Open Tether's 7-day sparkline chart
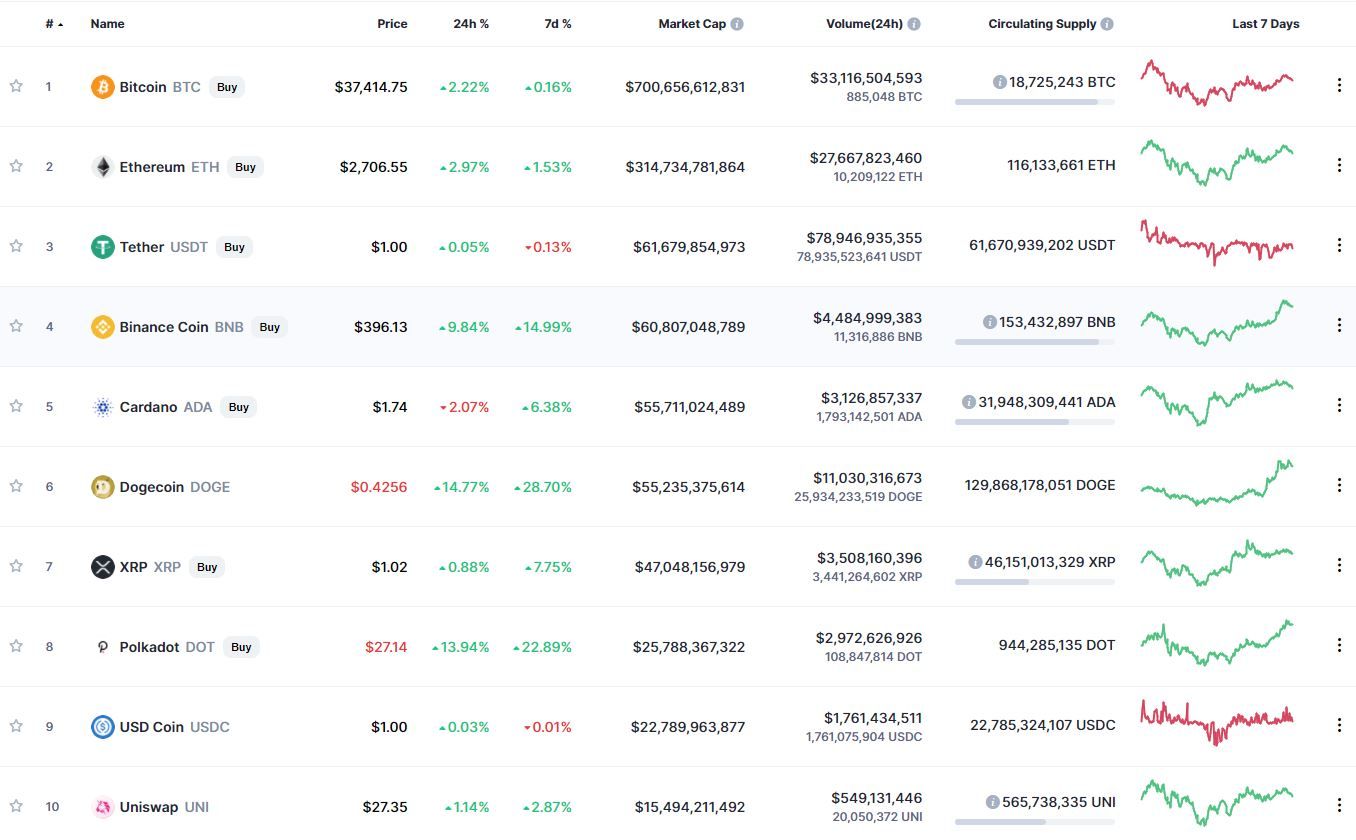Viewport: 1356px width, 840px height. pos(1217,243)
